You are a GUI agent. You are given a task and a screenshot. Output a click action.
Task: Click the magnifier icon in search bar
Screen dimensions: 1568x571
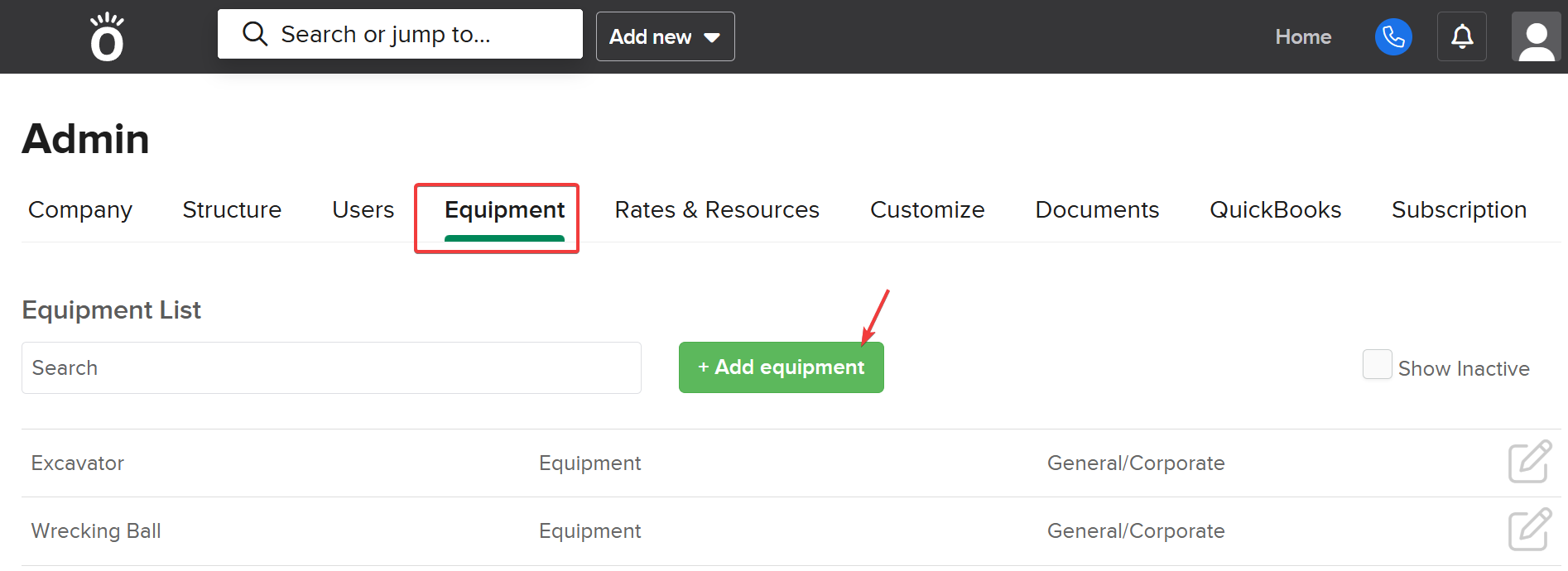pos(254,34)
